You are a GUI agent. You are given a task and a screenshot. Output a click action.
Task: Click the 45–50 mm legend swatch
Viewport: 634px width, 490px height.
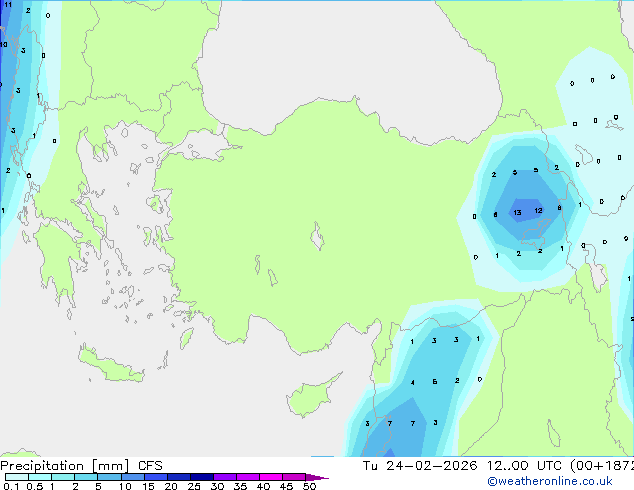294,477
